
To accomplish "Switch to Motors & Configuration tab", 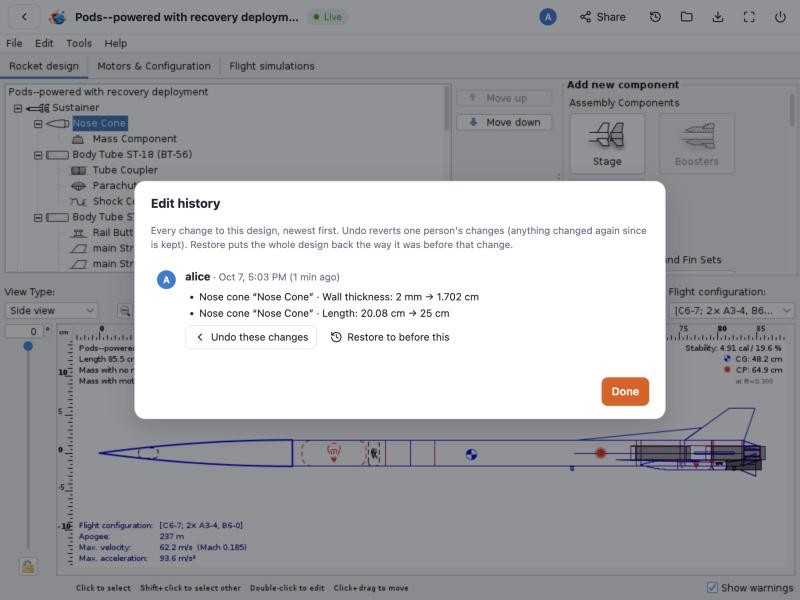I will coord(154,66).
